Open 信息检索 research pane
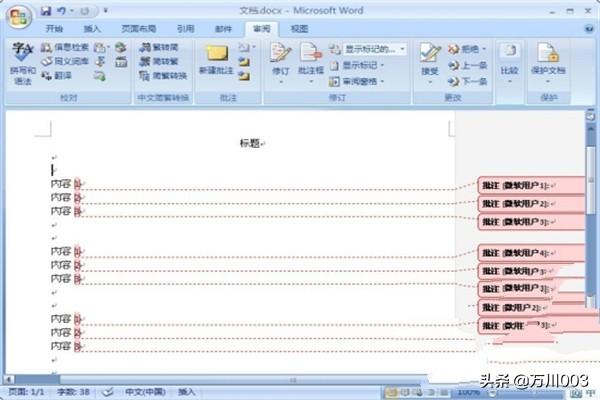The height and width of the screenshot is (400, 600). tap(65, 47)
